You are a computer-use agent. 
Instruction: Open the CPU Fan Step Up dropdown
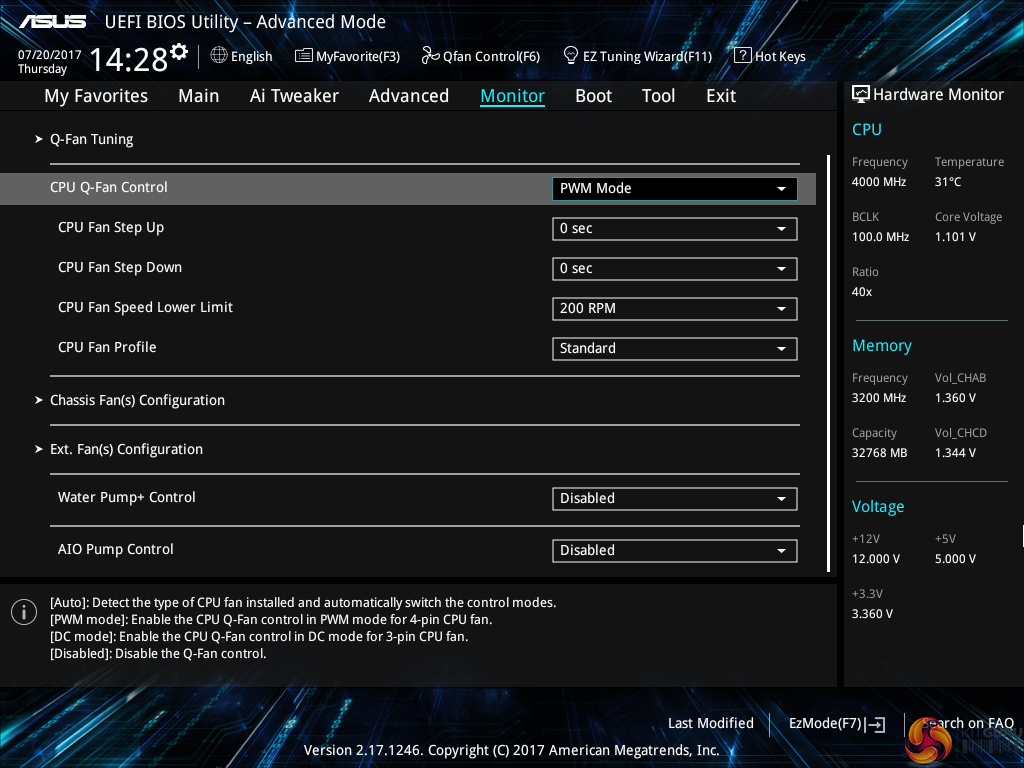[x=675, y=229]
